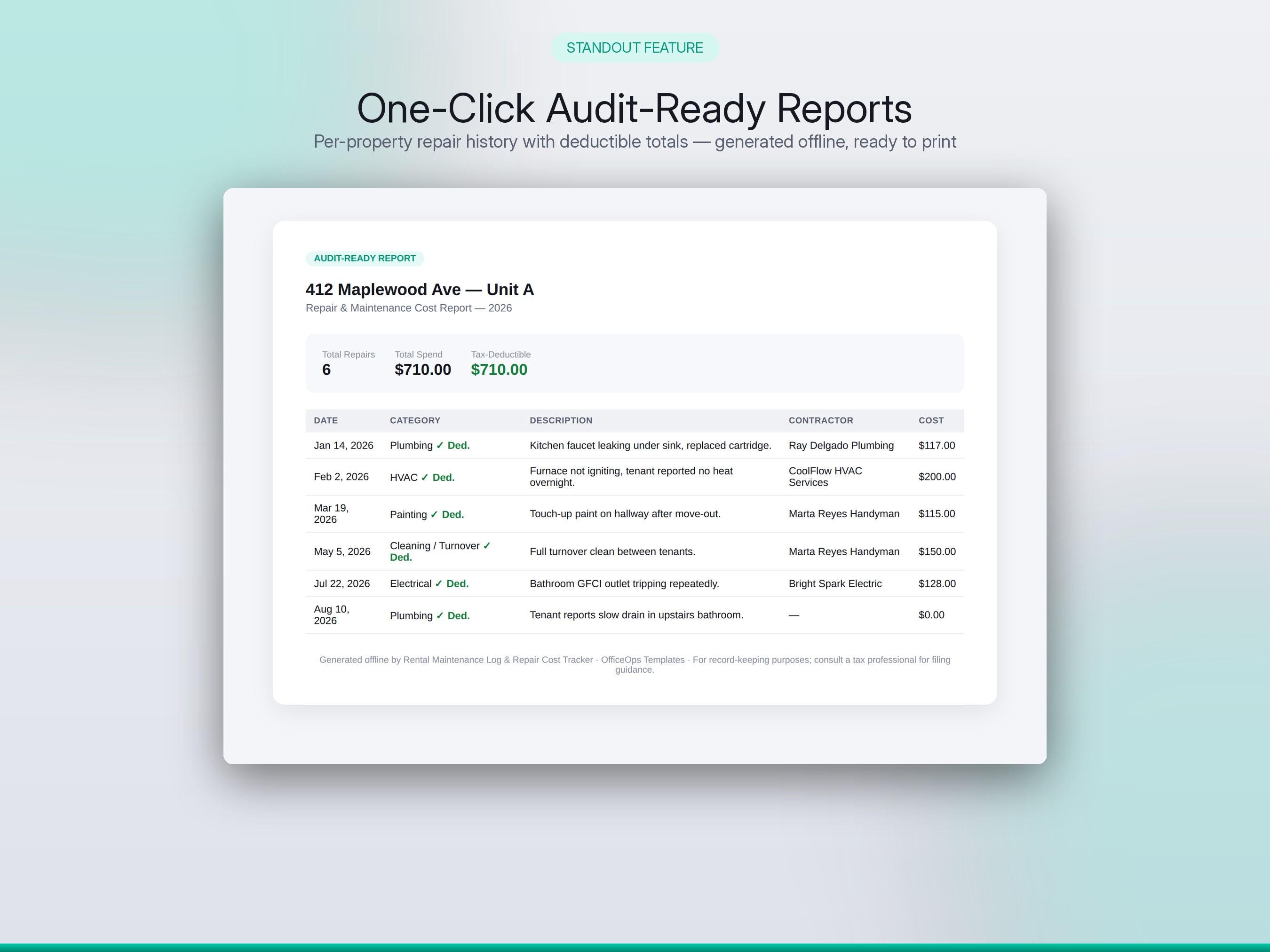Select the Jul 22, 2026 date cell
Image resolution: width=1270 pixels, height=952 pixels.
pos(341,583)
